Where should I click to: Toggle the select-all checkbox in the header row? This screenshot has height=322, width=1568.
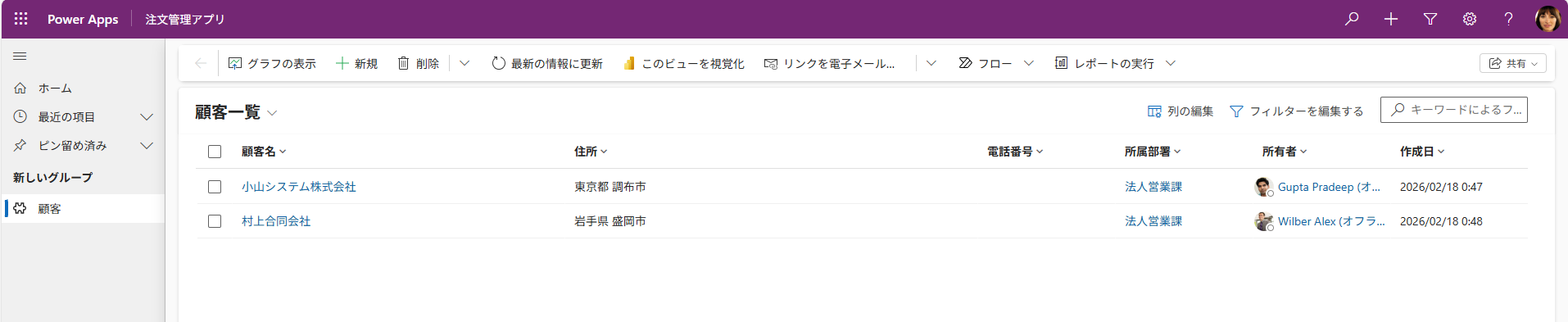tap(215, 152)
